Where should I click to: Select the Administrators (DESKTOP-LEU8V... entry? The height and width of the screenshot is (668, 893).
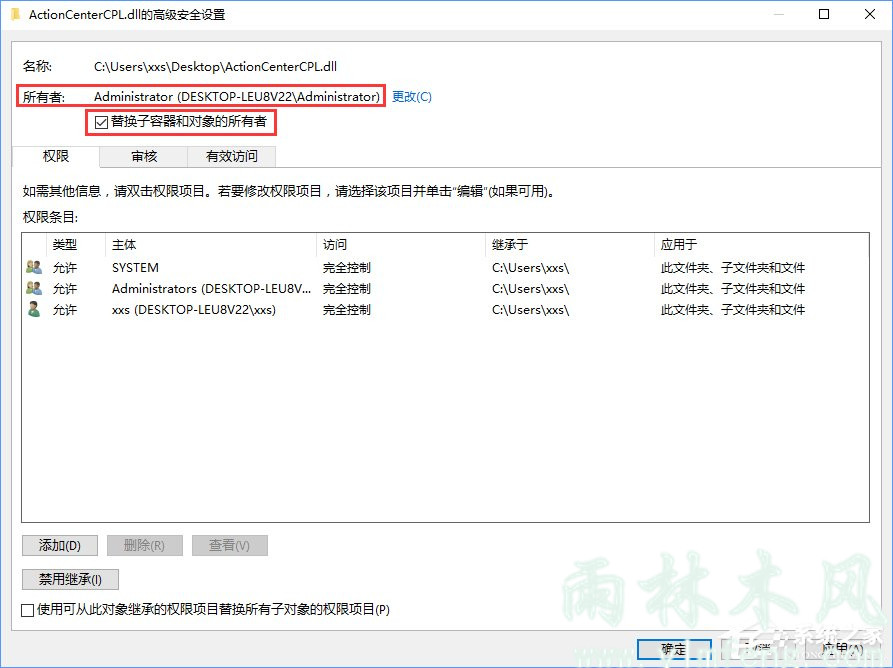(x=211, y=289)
